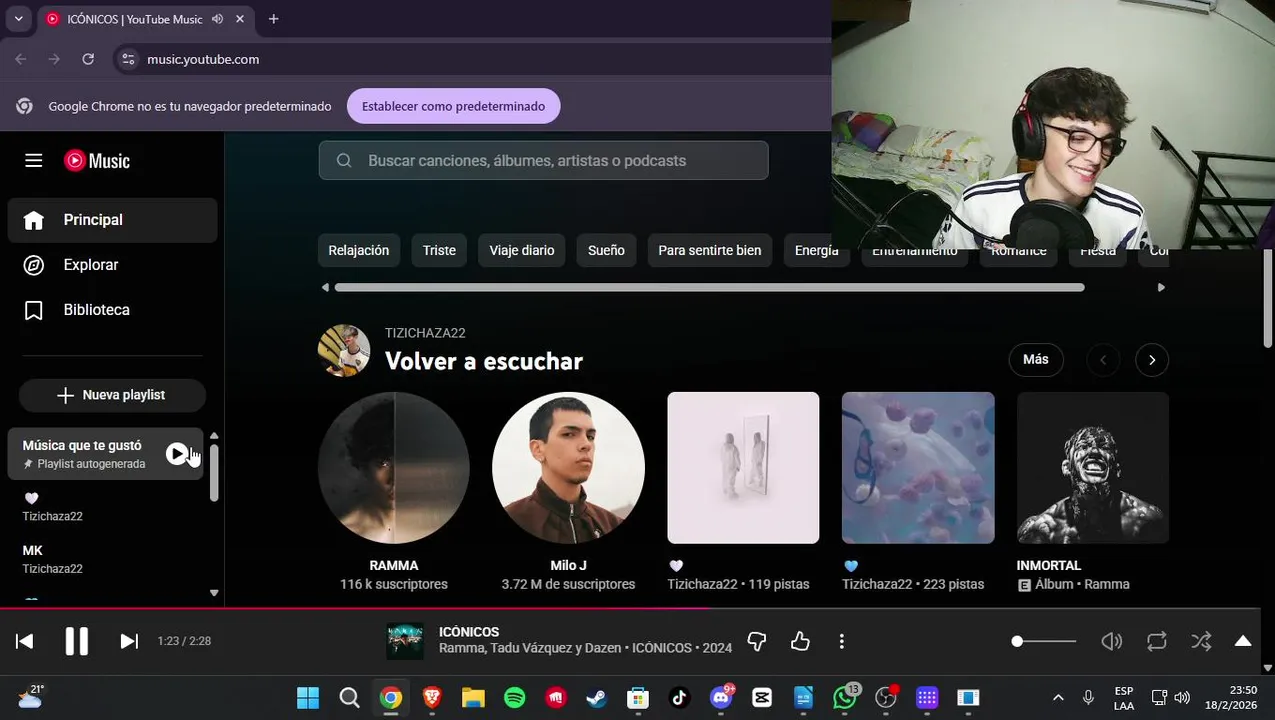Seek in the song progress bar
This screenshot has width=1275, height=720.
pos(630,608)
